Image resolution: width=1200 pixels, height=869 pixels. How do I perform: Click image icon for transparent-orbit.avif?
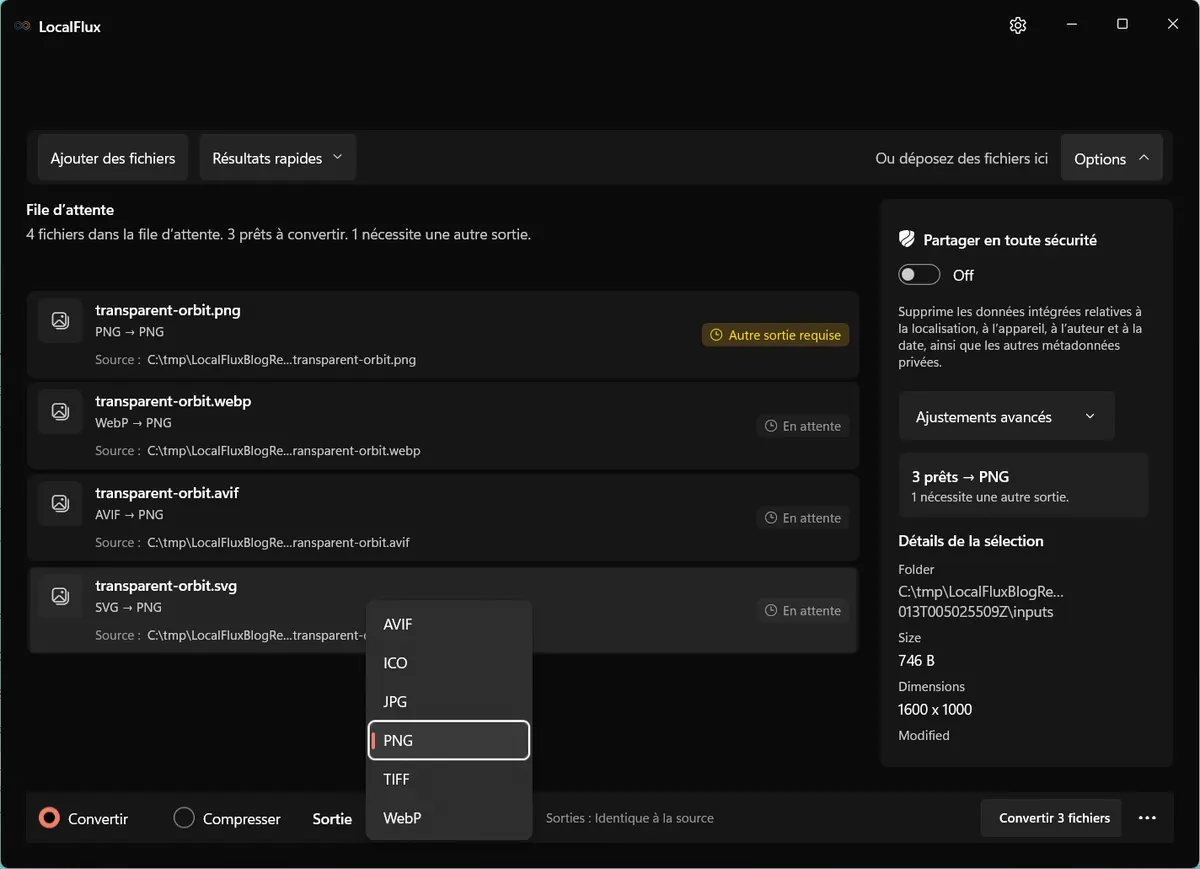[x=60, y=503]
